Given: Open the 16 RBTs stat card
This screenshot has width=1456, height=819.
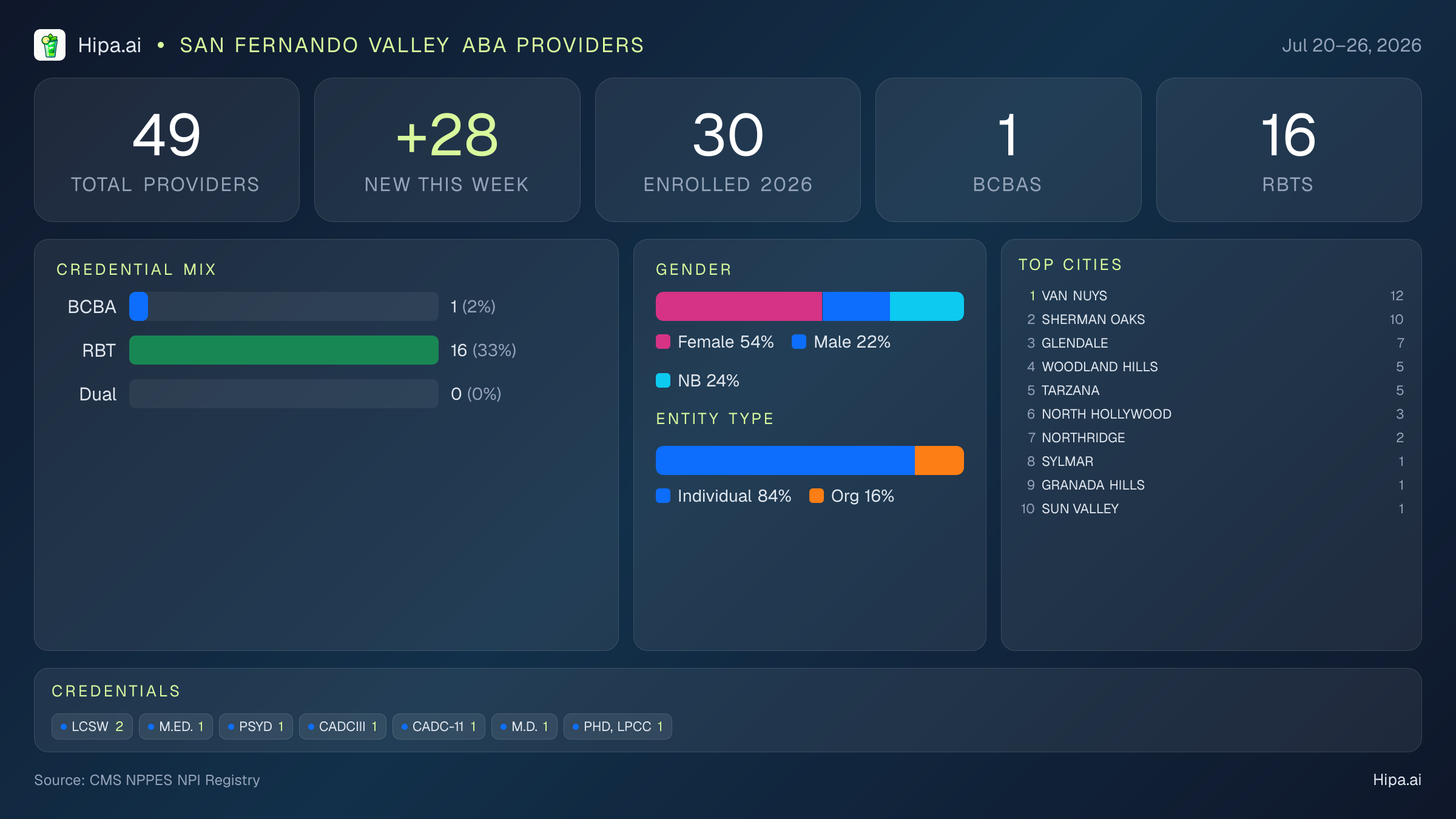Looking at the screenshot, I should coord(1289,150).
